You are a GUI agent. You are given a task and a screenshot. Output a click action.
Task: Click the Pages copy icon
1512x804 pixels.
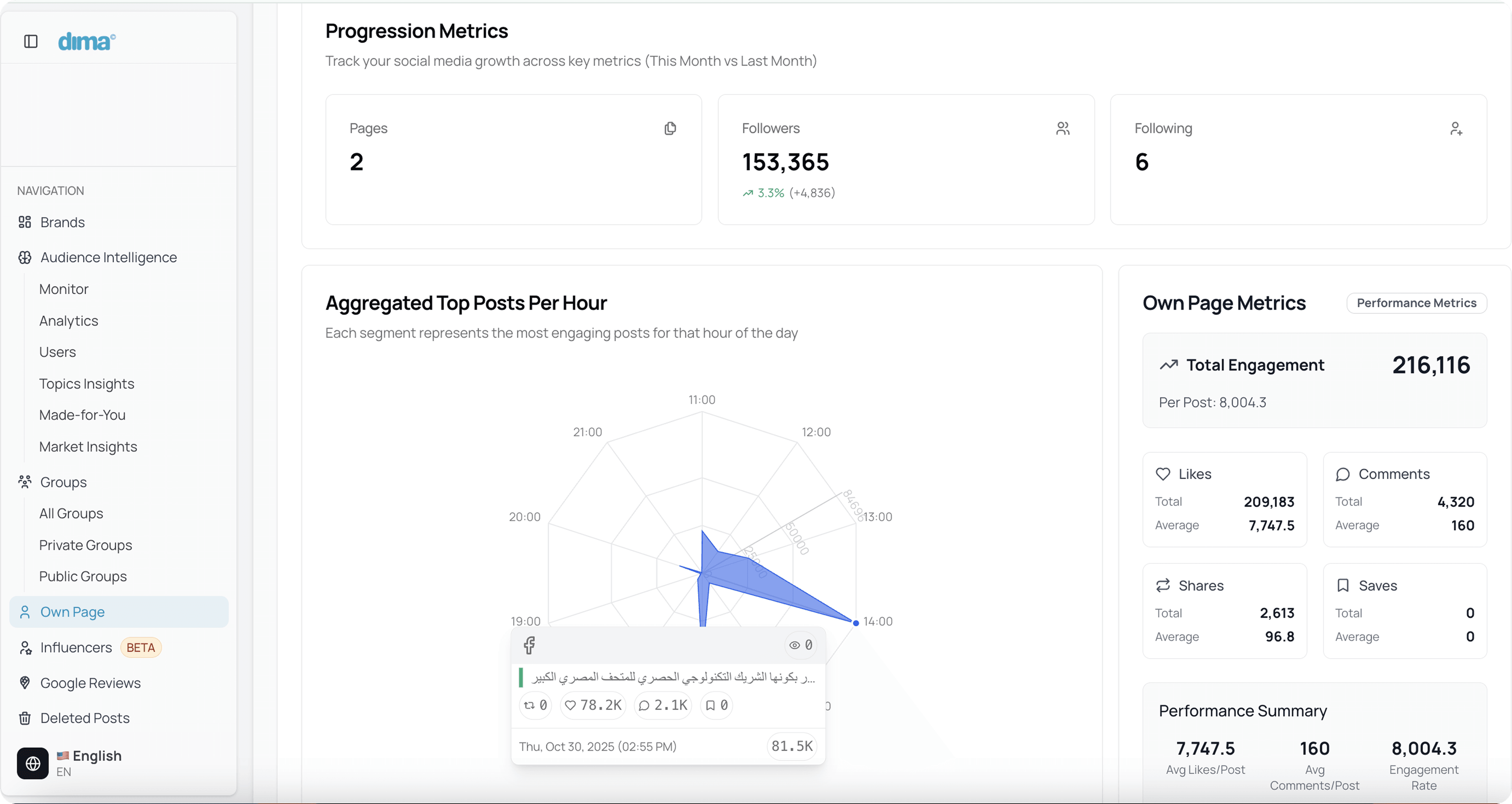pos(670,128)
